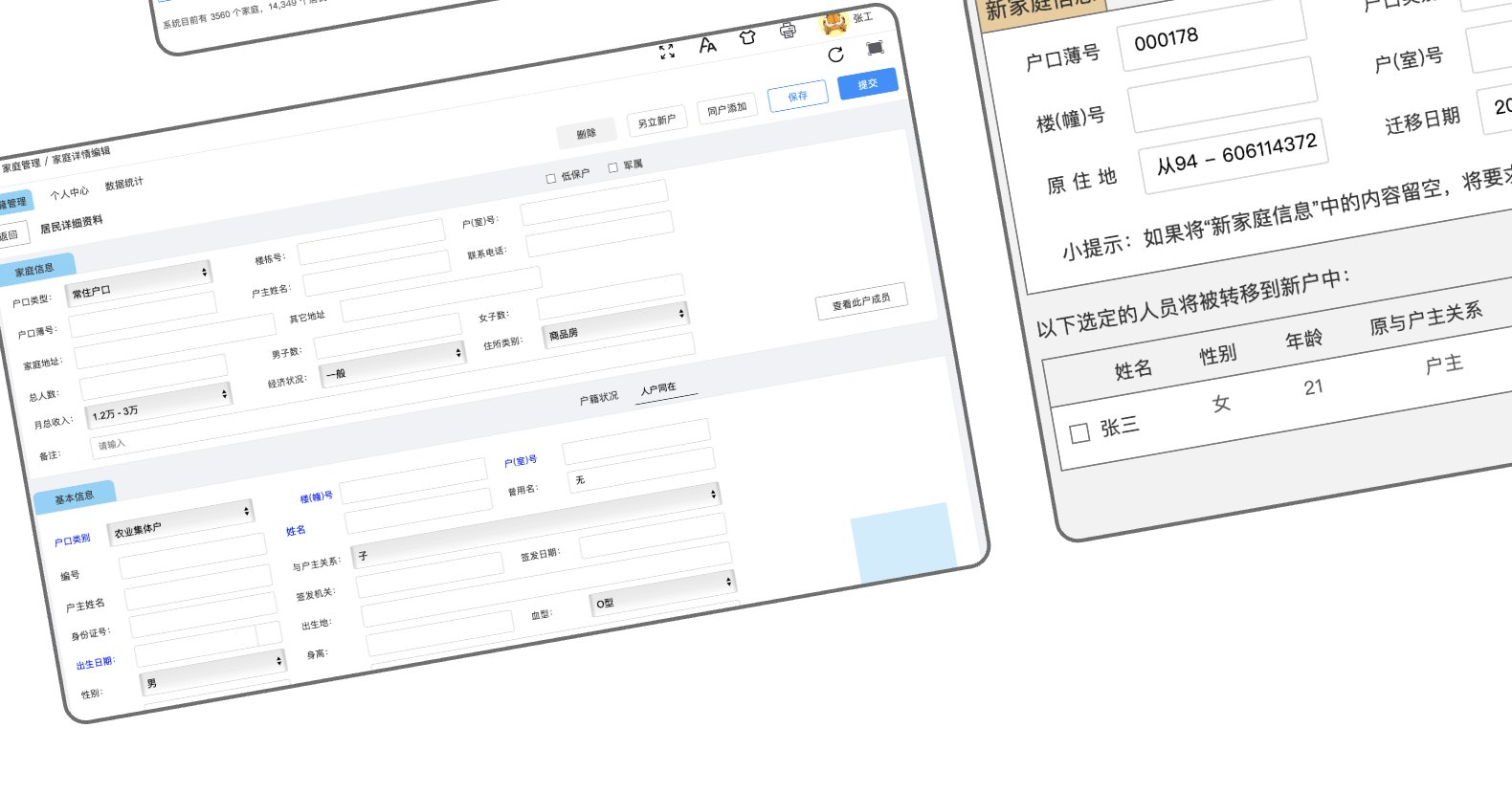Tick the 低保户 checkbox

[x=551, y=178]
